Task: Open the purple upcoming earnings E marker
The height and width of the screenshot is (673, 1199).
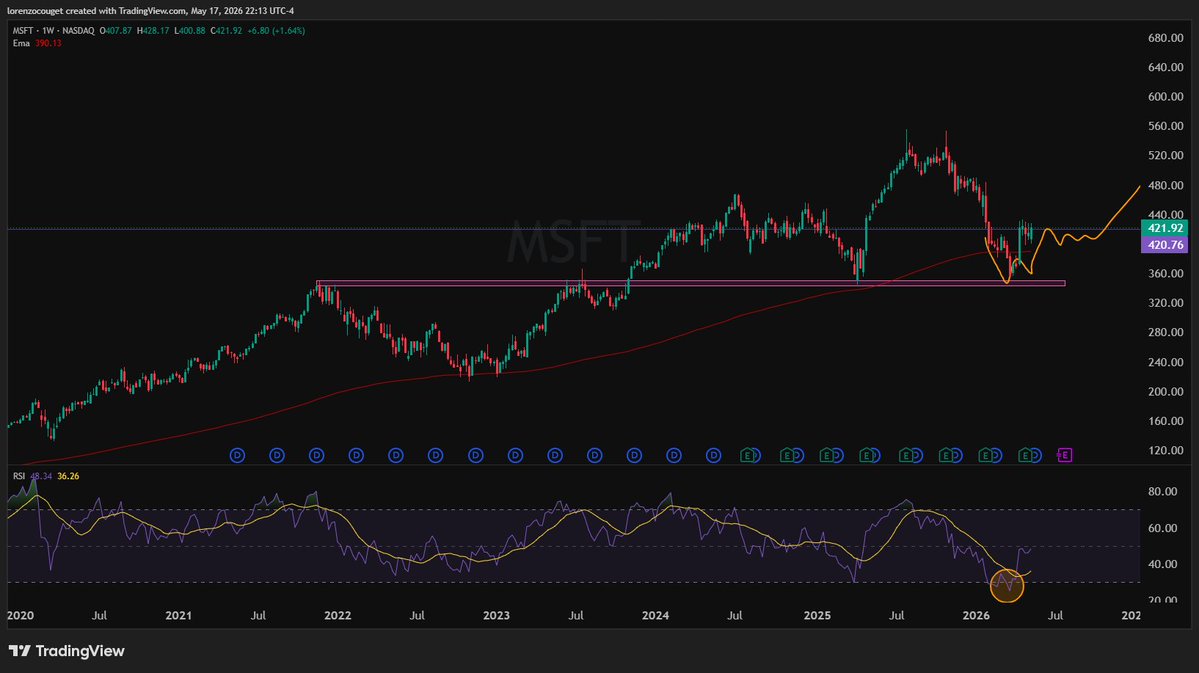Action: 1064,455
